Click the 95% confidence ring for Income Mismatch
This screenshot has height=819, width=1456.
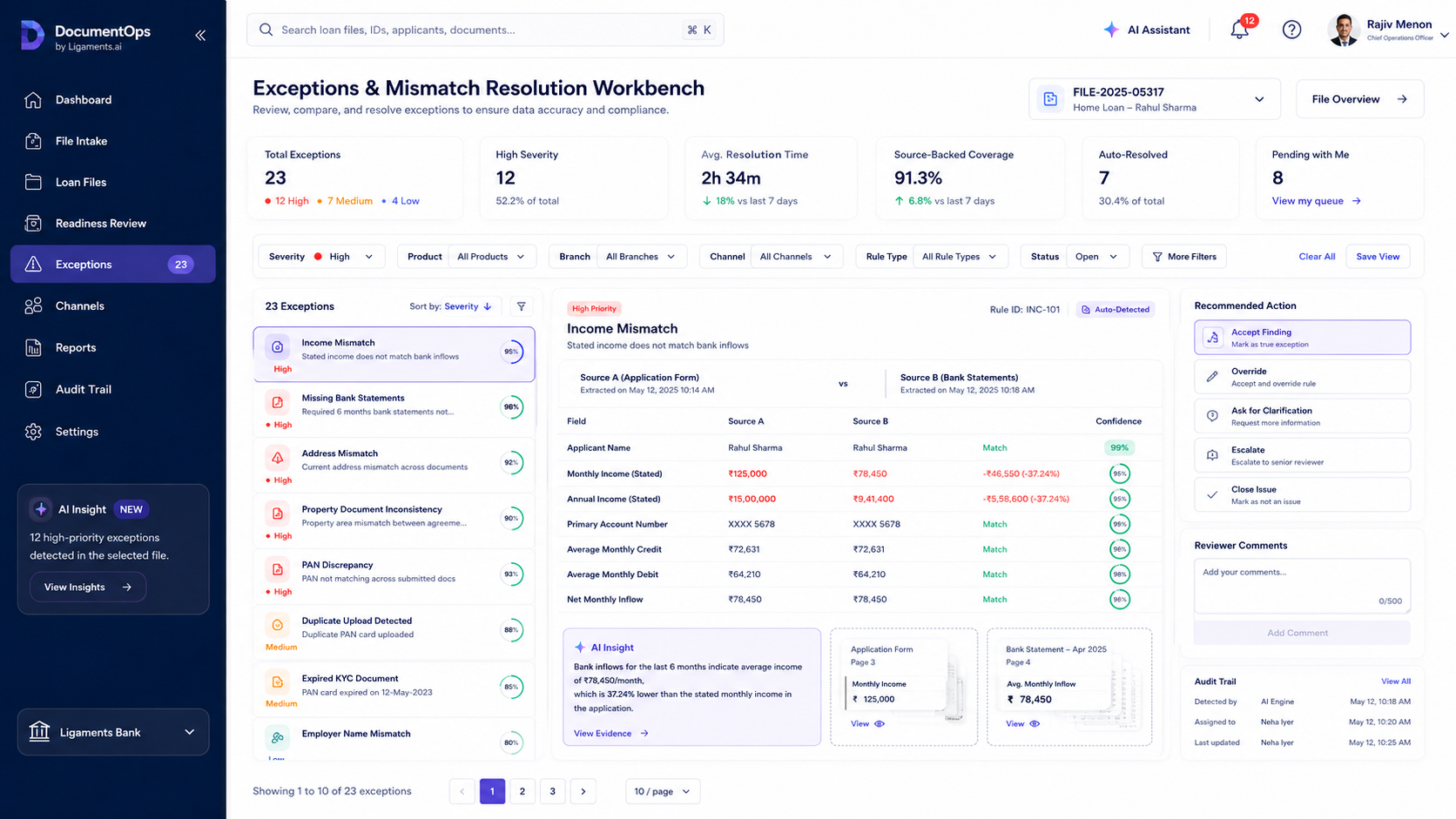tap(512, 352)
